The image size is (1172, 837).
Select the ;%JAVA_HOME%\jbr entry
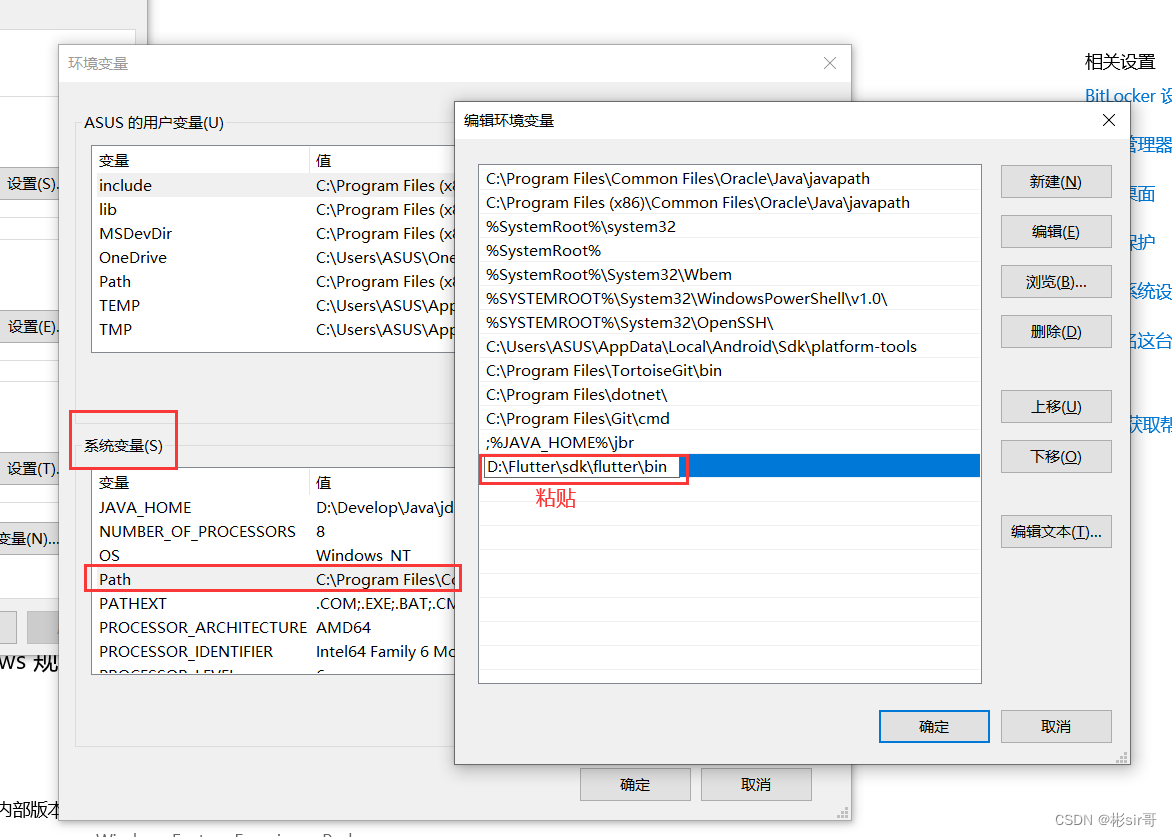730,442
